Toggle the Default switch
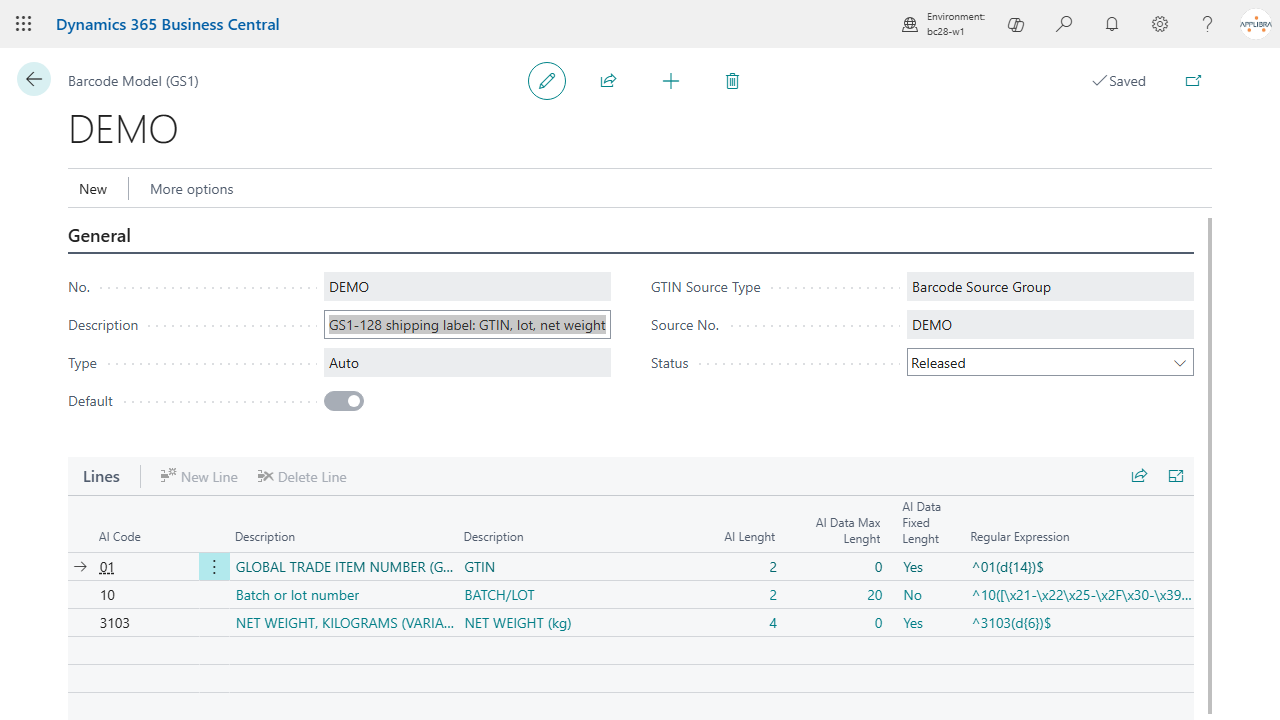 click(x=344, y=401)
